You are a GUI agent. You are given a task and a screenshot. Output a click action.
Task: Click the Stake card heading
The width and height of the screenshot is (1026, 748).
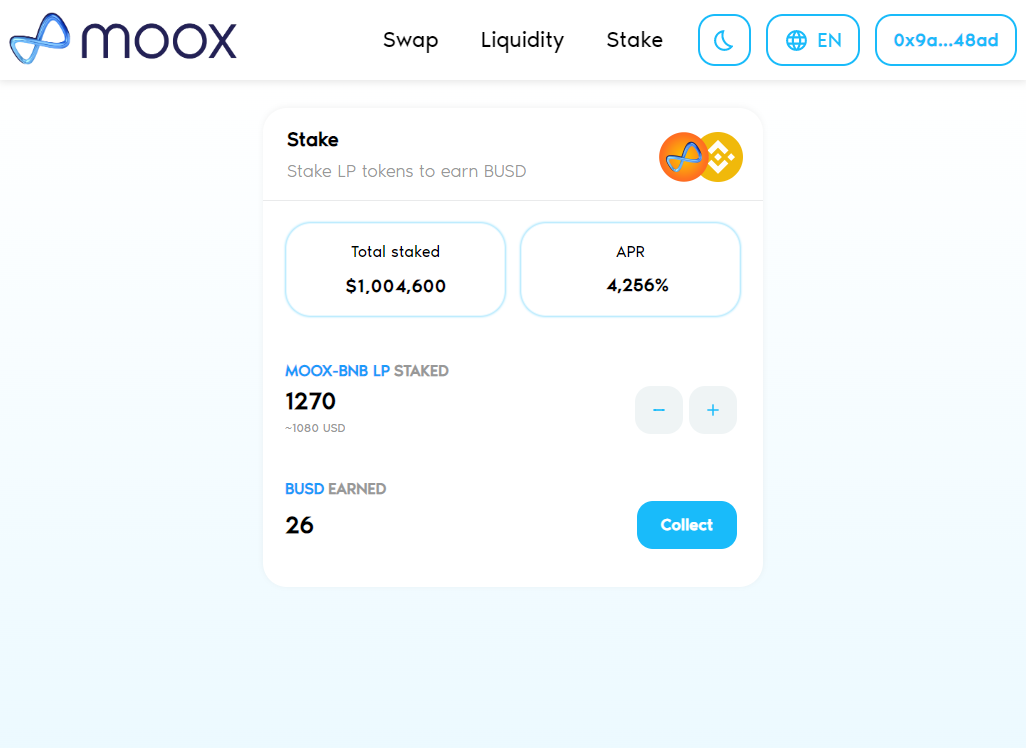click(313, 139)
